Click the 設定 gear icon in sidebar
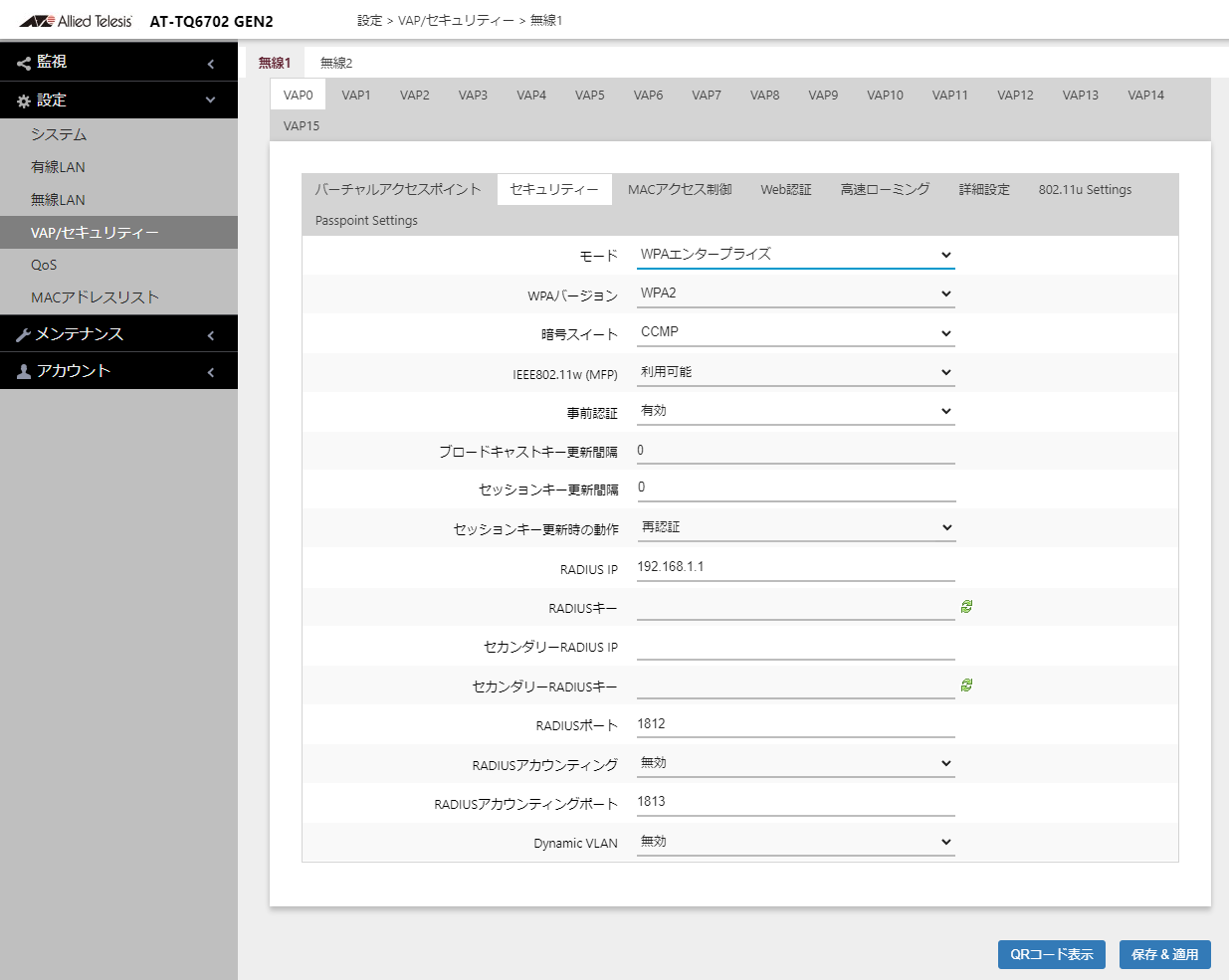 [x=24, y=101]
